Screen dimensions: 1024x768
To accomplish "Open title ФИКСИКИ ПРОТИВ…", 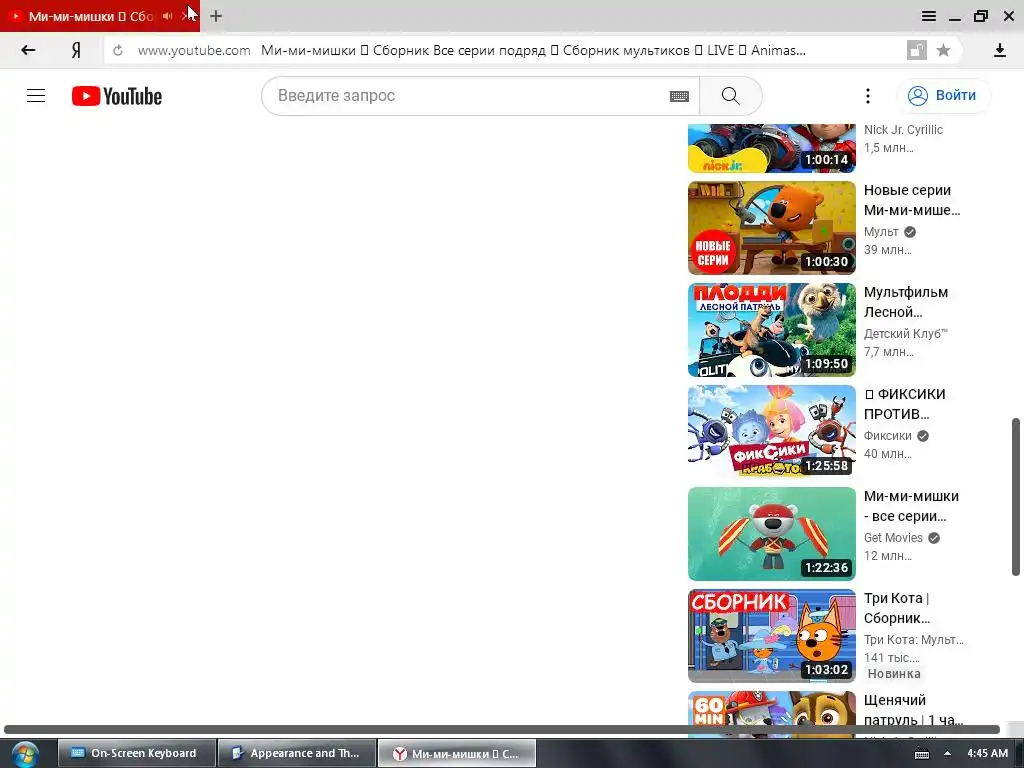I will pyautogui.click(x=904, y=404).
